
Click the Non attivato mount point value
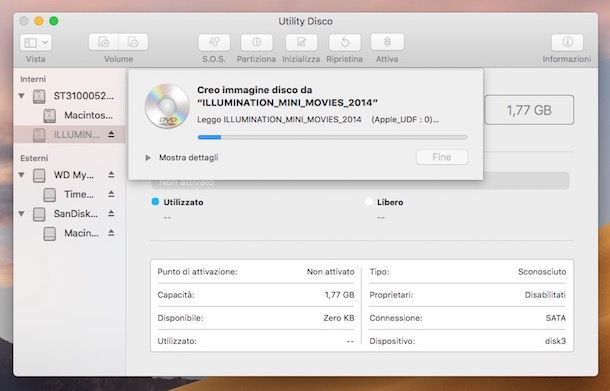tap(331, 272)
